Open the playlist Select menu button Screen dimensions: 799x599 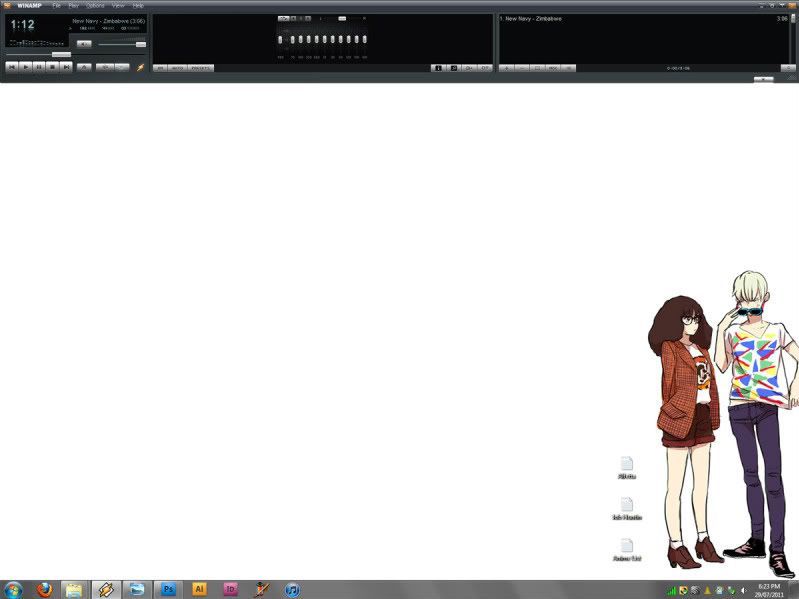click(538, 68)
